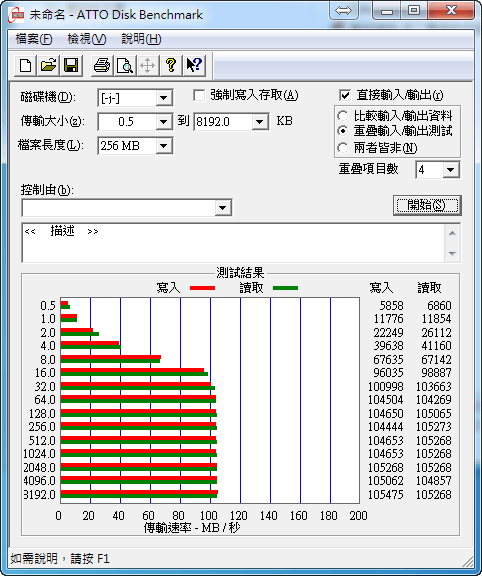Click the 開始(S) start button

(427, 205)
